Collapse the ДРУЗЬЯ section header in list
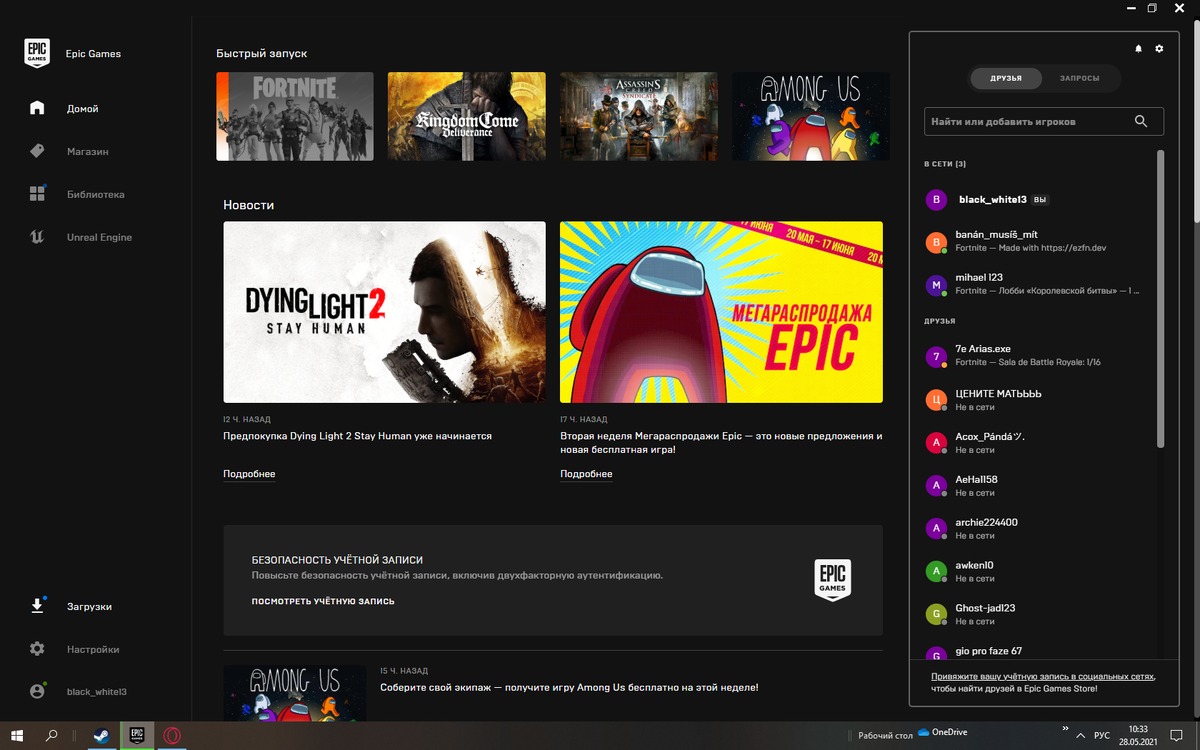This screenshot has width=1200, height=750. (x=940, y=321)
